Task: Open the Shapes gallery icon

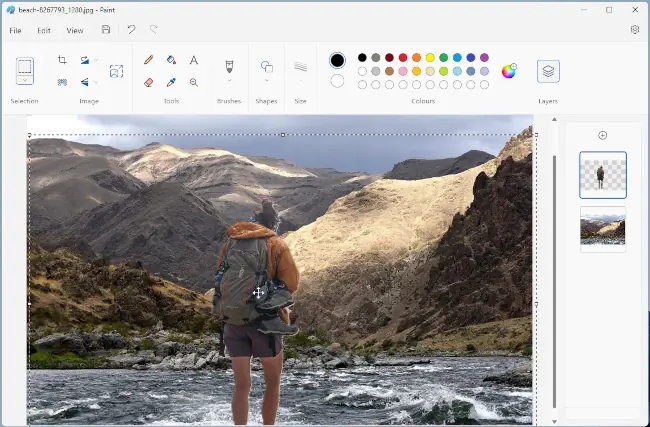Action: pyautogui.click(x=267, y=66)
